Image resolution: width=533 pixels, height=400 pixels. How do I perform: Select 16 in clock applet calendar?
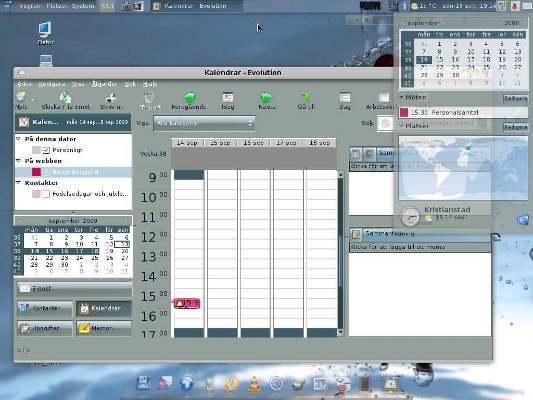click(455, 59)
